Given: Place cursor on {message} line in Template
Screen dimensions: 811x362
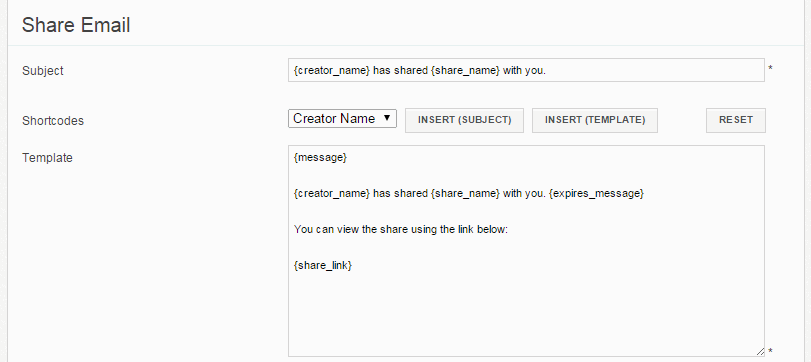Looking at the screenshot, I should tap(320, 158).
